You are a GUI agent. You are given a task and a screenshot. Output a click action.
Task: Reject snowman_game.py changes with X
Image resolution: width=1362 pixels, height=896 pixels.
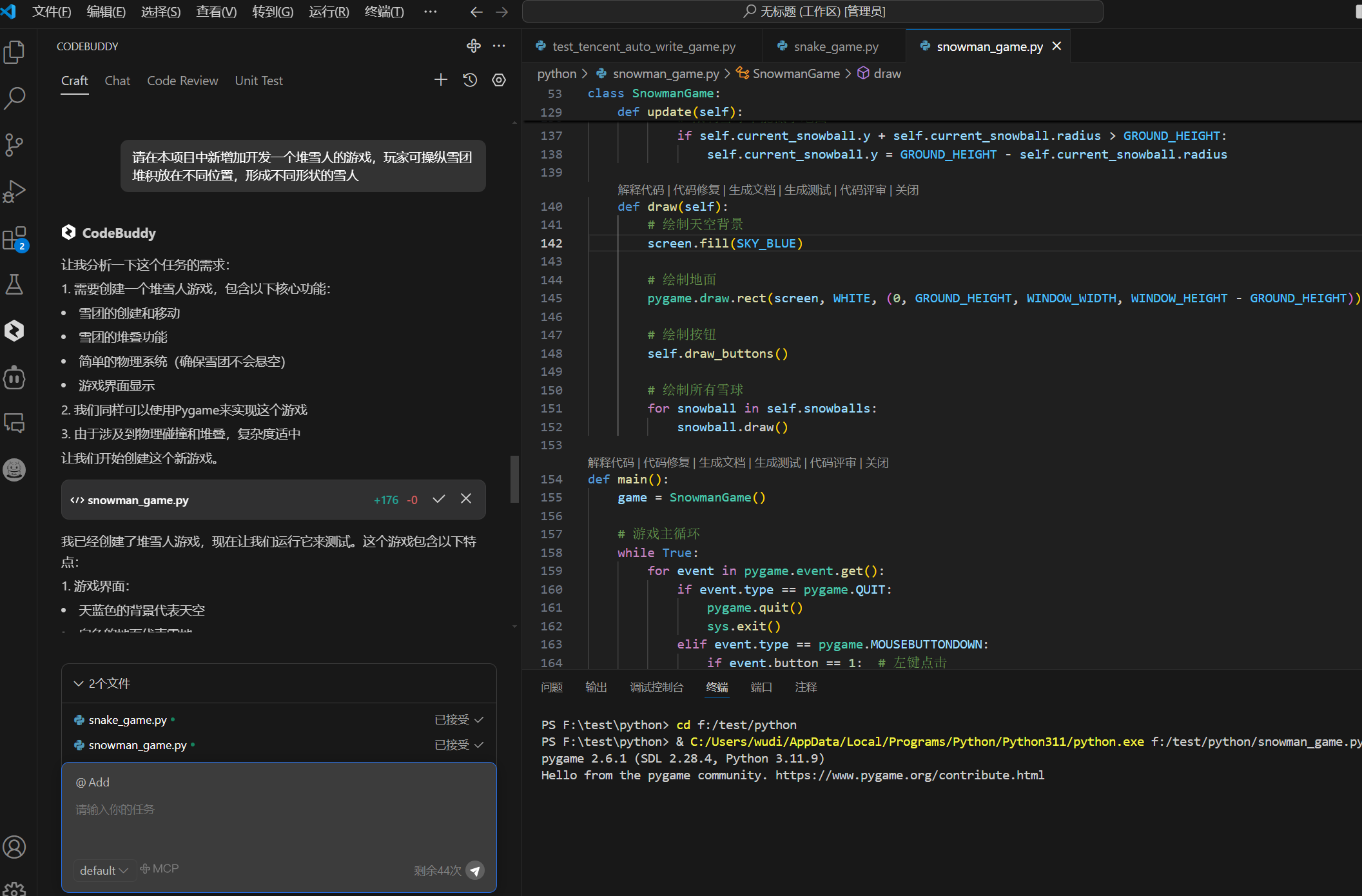pyautogui.click(x=466, y=499)
